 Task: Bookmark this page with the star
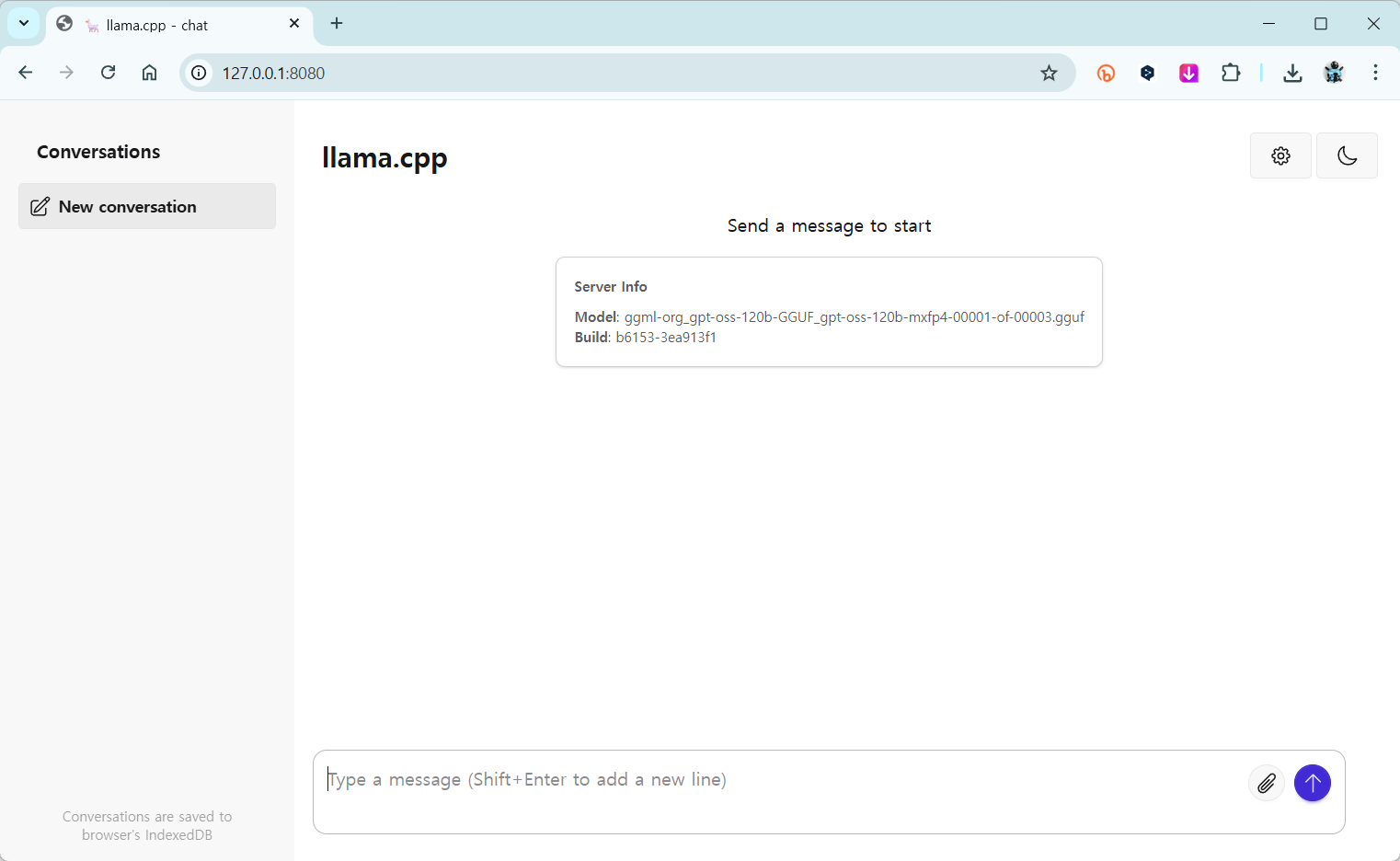1049,73
